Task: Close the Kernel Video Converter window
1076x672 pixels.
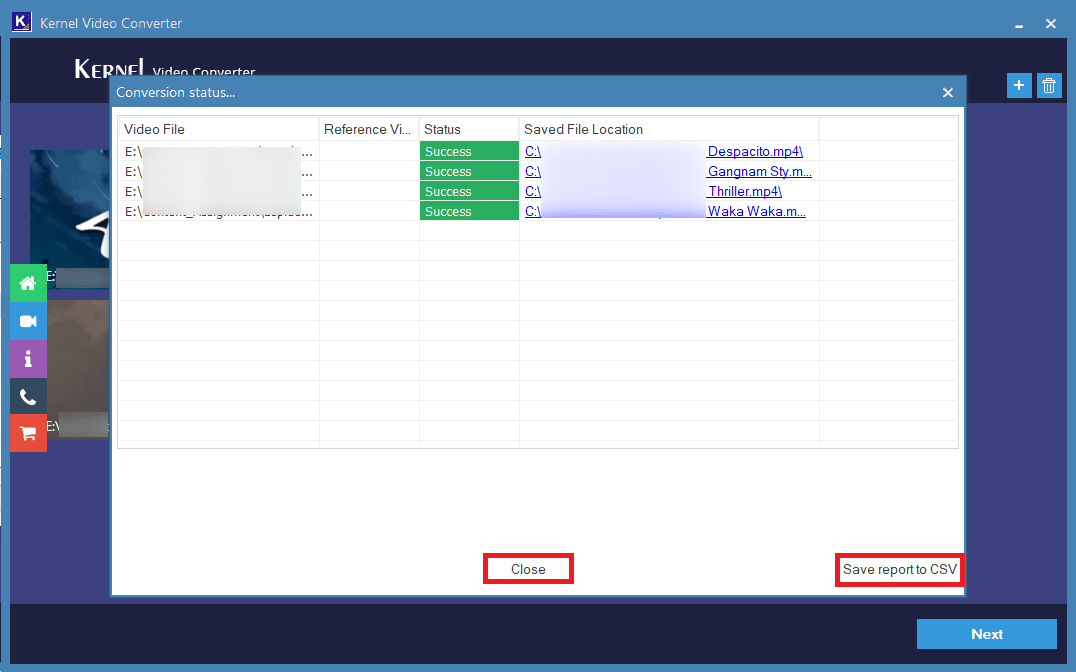Action: pyautogui.click(x=1051, y=23)
